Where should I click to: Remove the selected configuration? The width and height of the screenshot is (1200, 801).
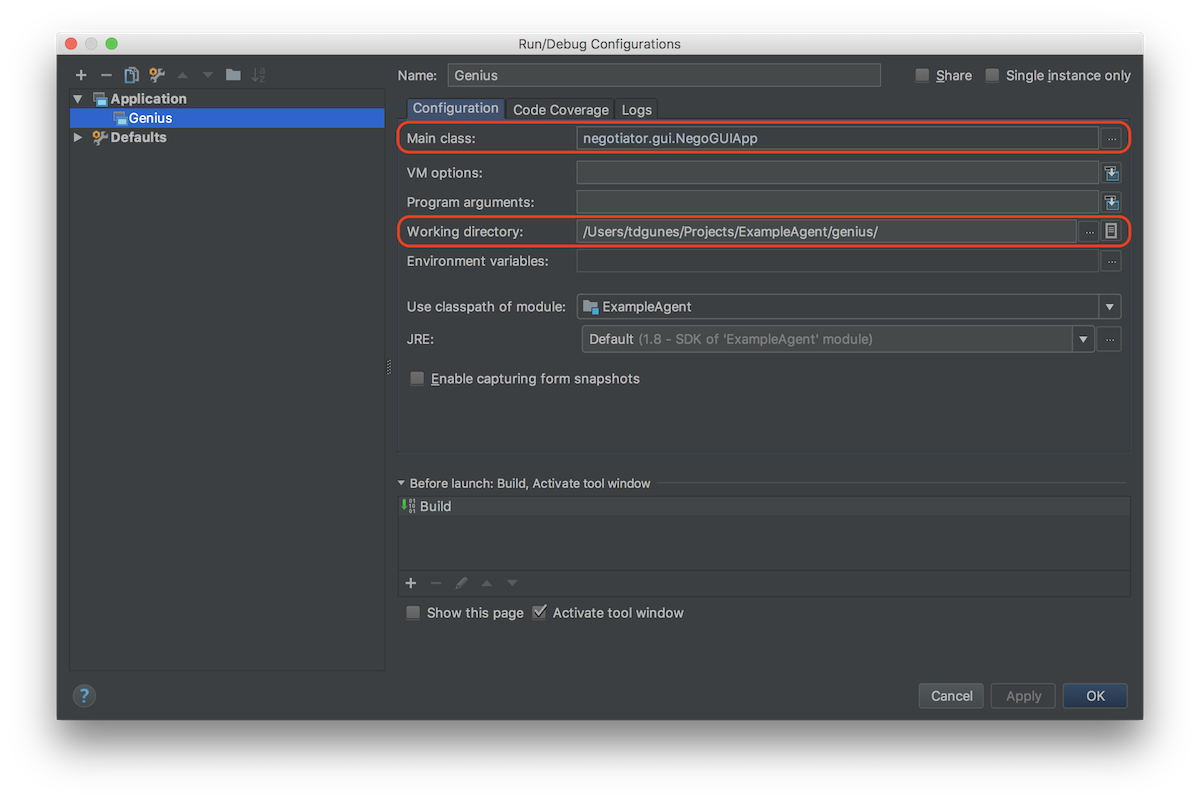[106, 75]
